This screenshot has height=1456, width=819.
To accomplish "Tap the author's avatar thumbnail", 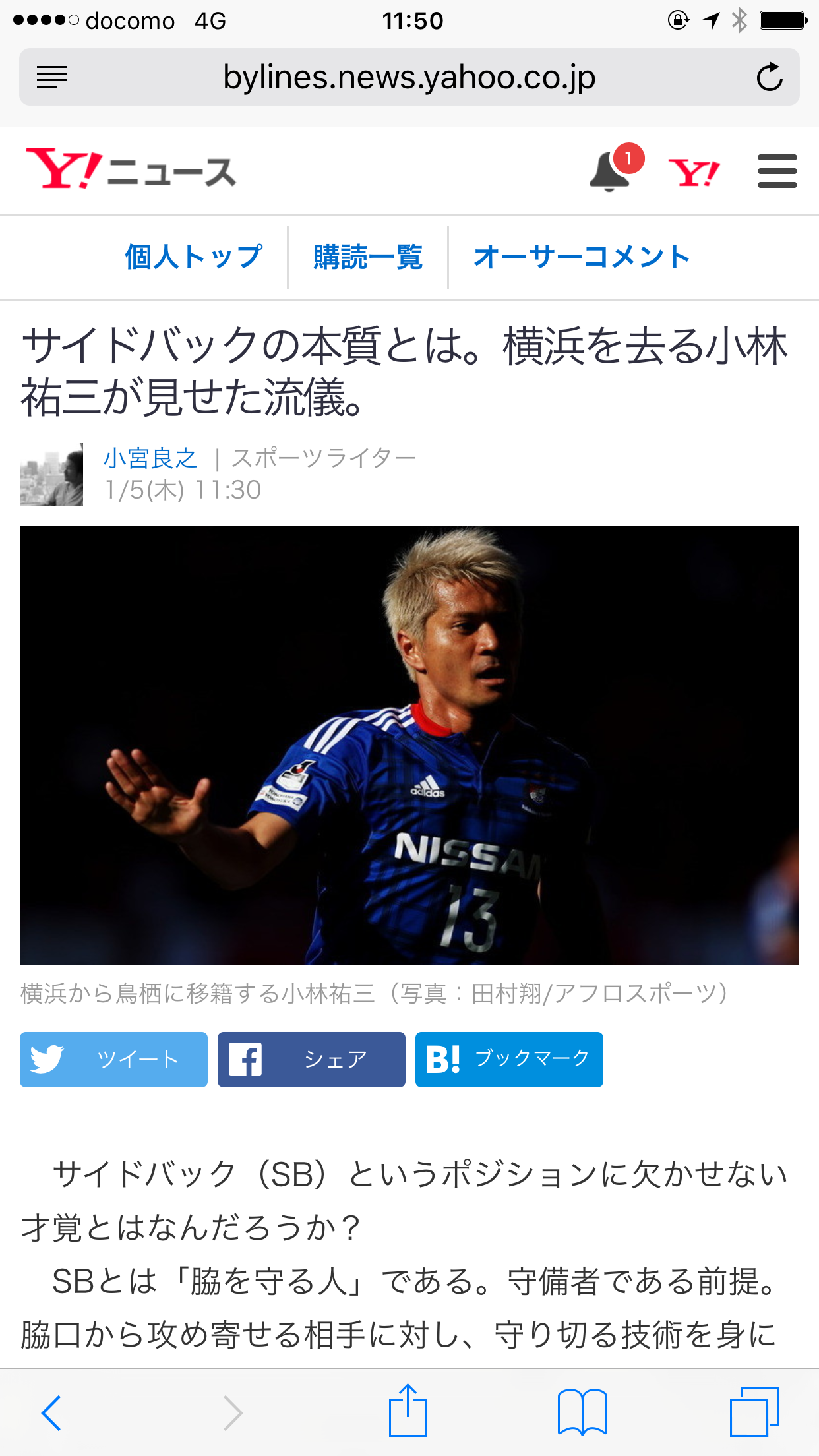I will pyautogui.click(x=51, y=475).
